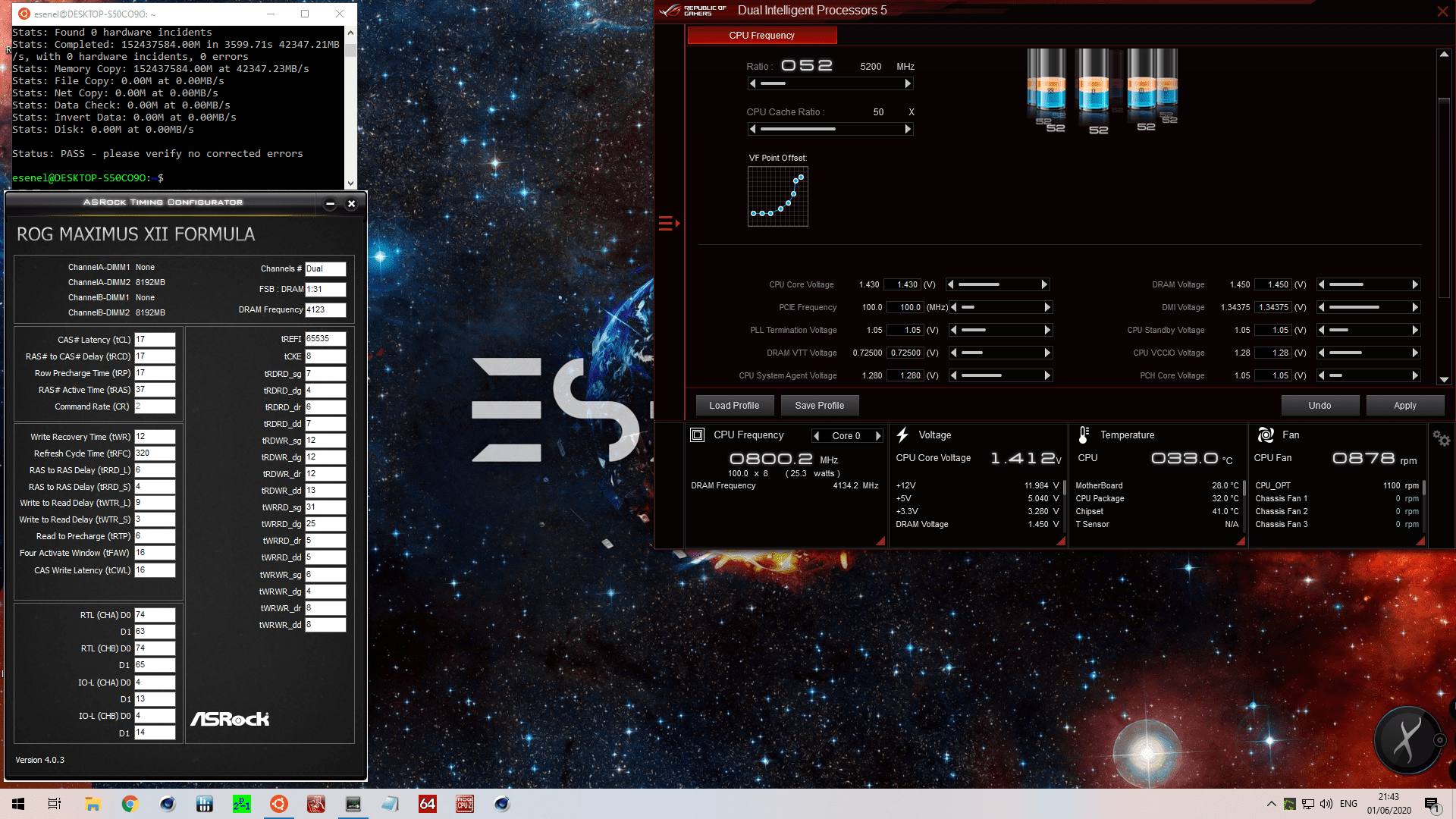The image size is (1456, 819).
Task: Click the VF Point Offset graph
Action: 778,196
